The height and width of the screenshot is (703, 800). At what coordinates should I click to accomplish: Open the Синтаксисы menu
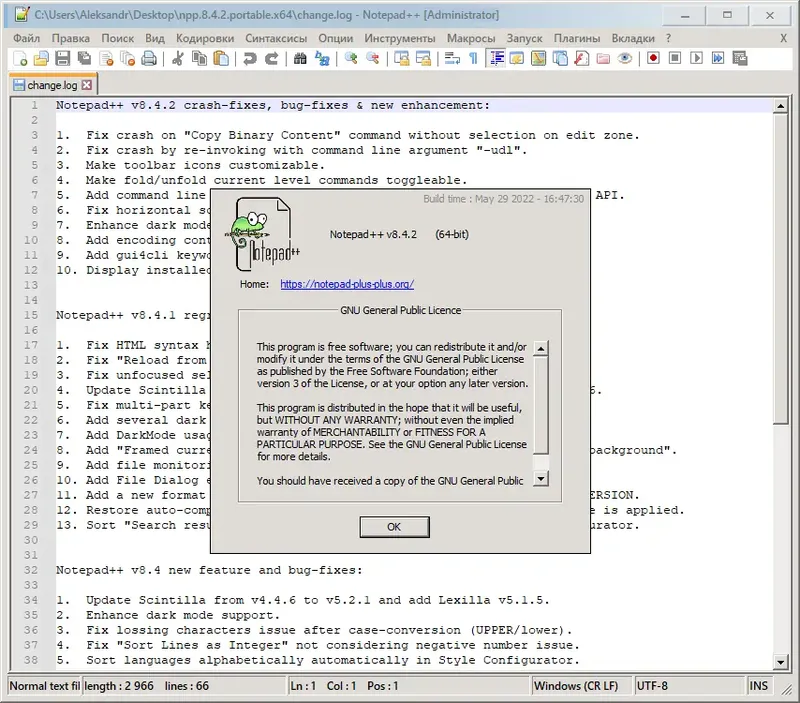(276, 38)
